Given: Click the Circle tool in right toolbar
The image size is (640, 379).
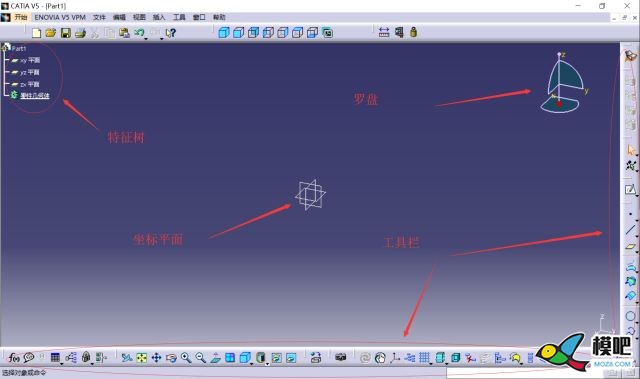Looking at the screenshot, I should pyautogui.click(x=631, y=316).
